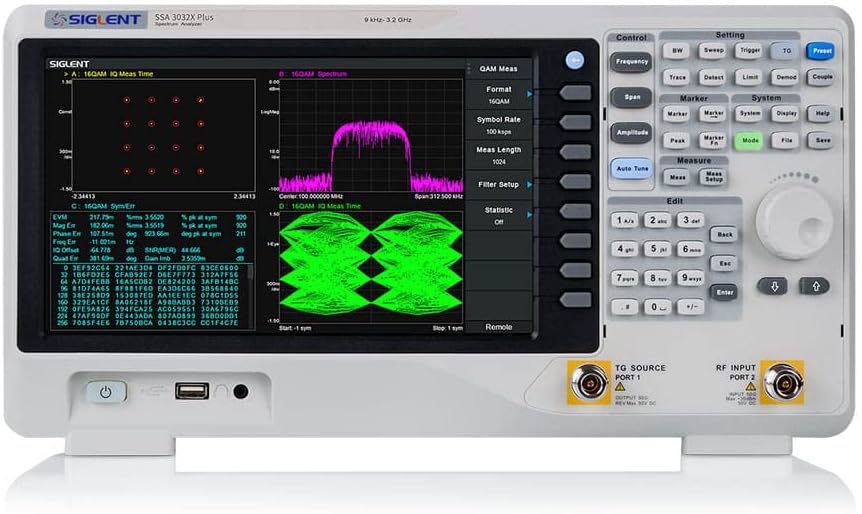Click the Marker Fn key
The height and width of the screenshot is (514, 862).
pyautogui.click(x=714, y=140)
